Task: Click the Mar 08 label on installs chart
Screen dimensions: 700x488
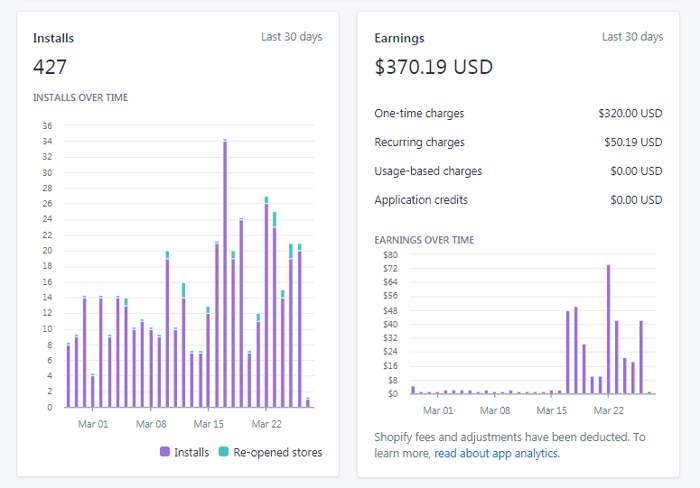Action: pyautogui.click(x=151, y=424)
